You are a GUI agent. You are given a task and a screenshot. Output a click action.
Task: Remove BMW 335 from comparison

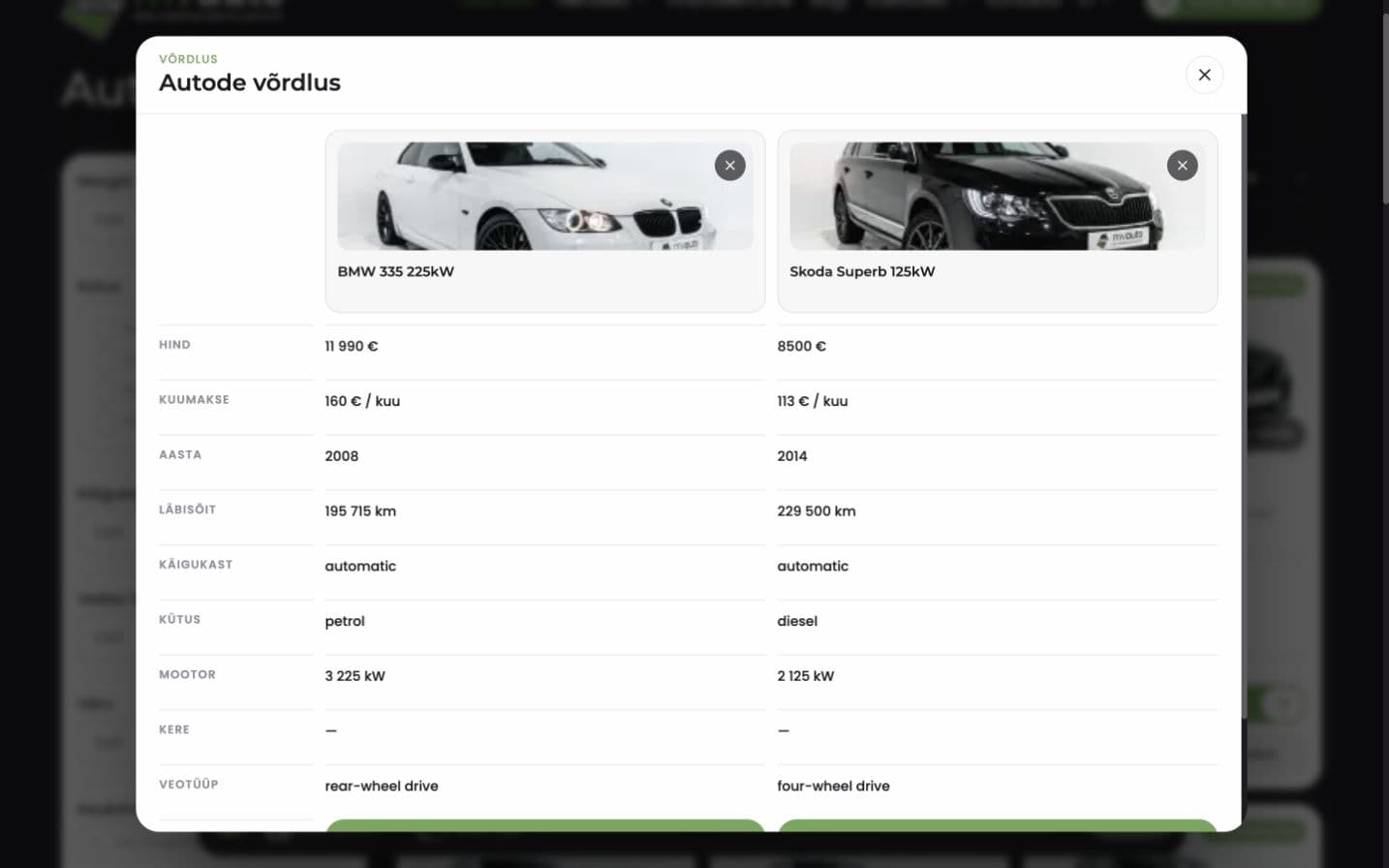coord(730,166)
